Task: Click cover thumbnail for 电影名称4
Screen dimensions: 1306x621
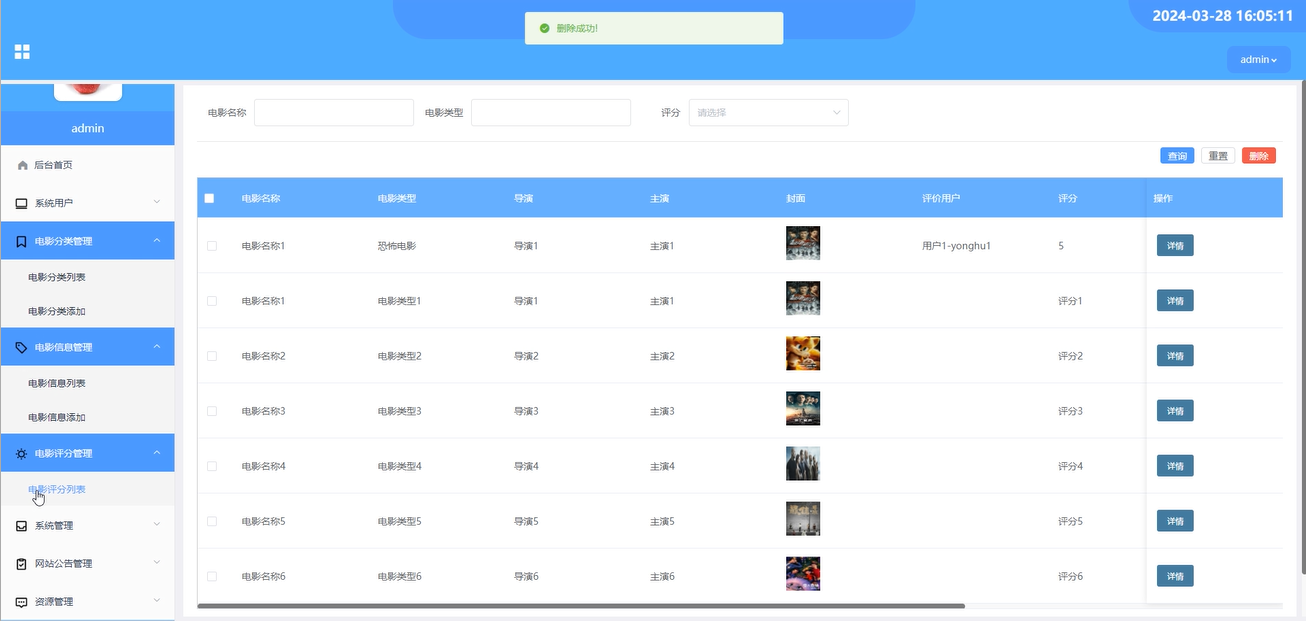Action: coord(803,463)
